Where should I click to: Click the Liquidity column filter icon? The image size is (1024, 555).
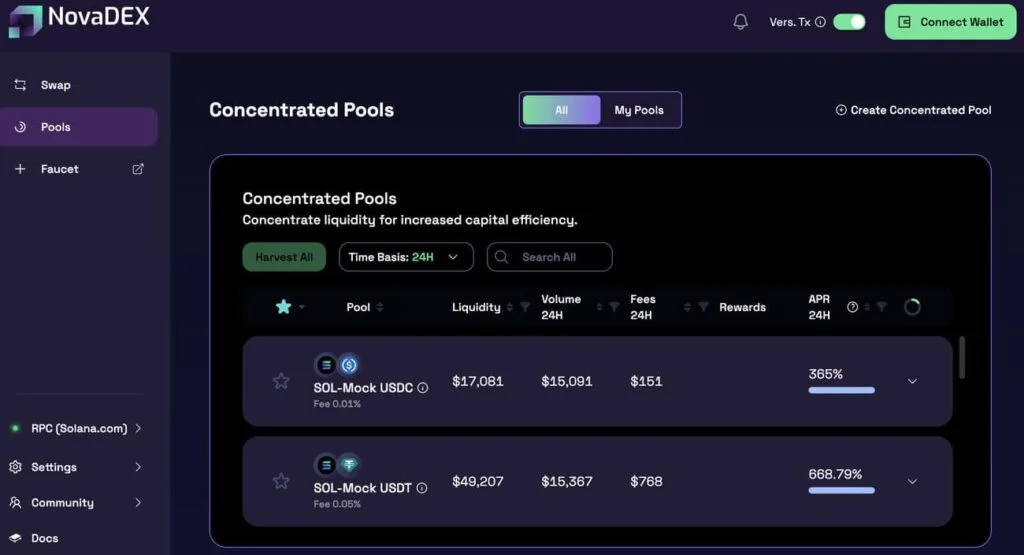pyautogui.click(x=525, y=307)
